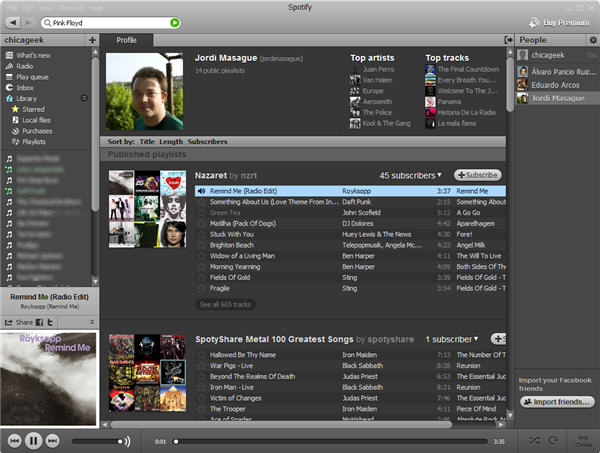Open Play queue in the sidebar
The image size is (600, 453).
[x=33, y=77]
